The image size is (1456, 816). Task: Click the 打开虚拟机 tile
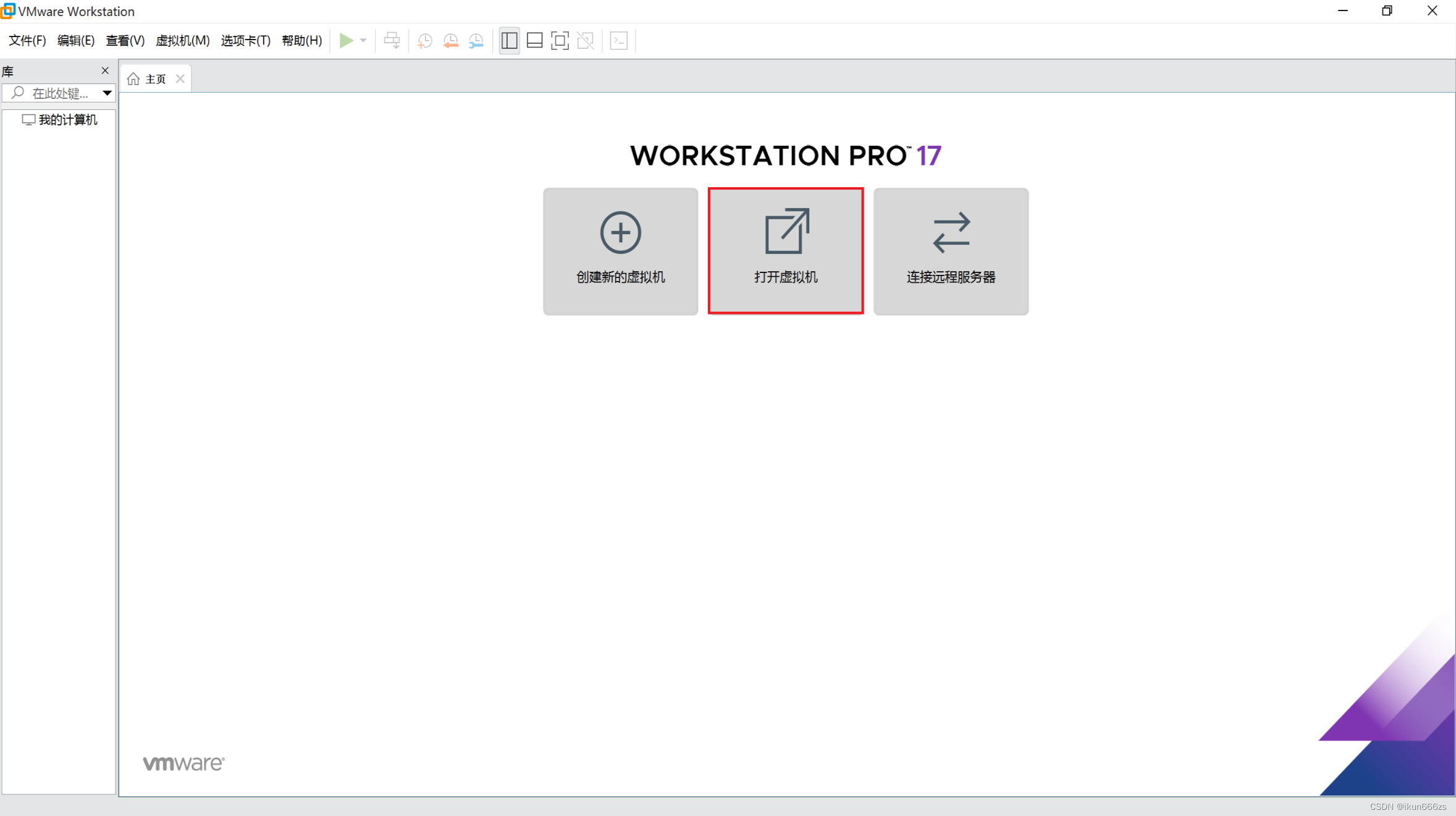point(785,251)
